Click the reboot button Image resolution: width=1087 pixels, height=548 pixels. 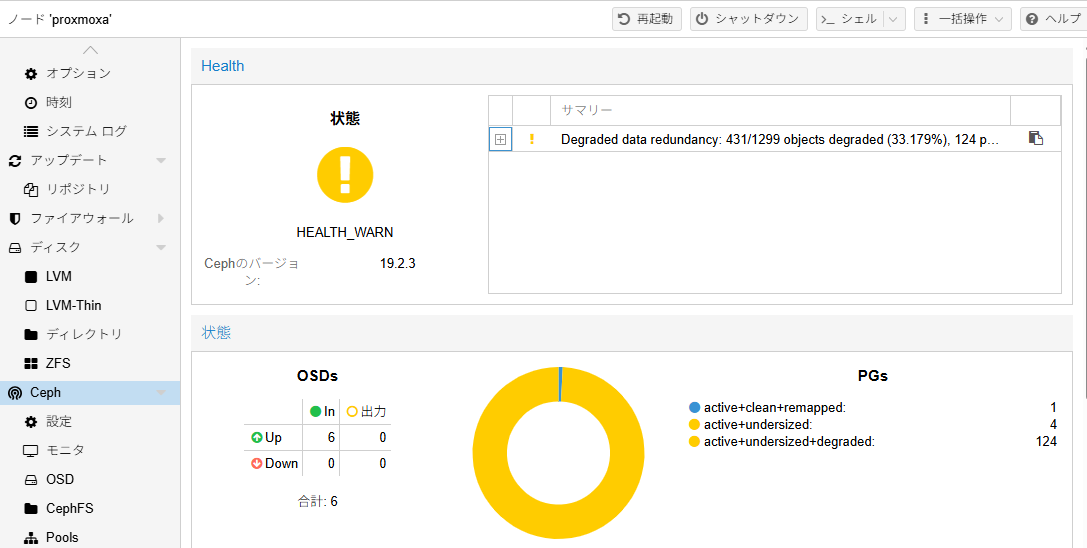click(646, 19)
